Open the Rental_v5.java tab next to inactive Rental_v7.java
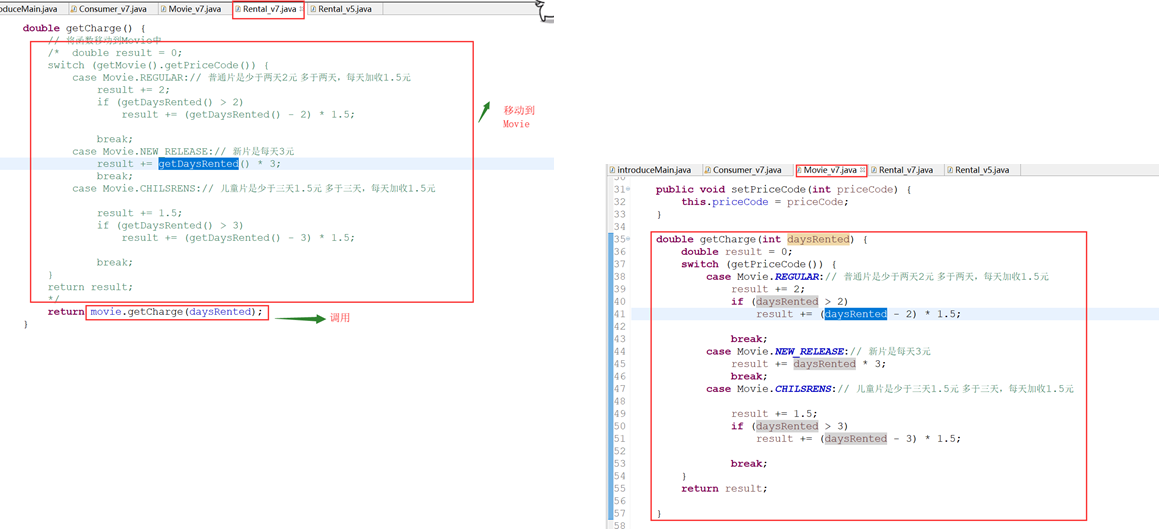Image resolution: width=1159 pixels, height=529 pixels. click(981, 170)
